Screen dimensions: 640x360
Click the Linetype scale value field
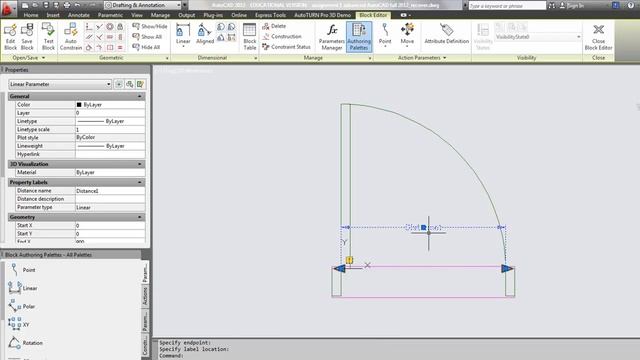110,129
